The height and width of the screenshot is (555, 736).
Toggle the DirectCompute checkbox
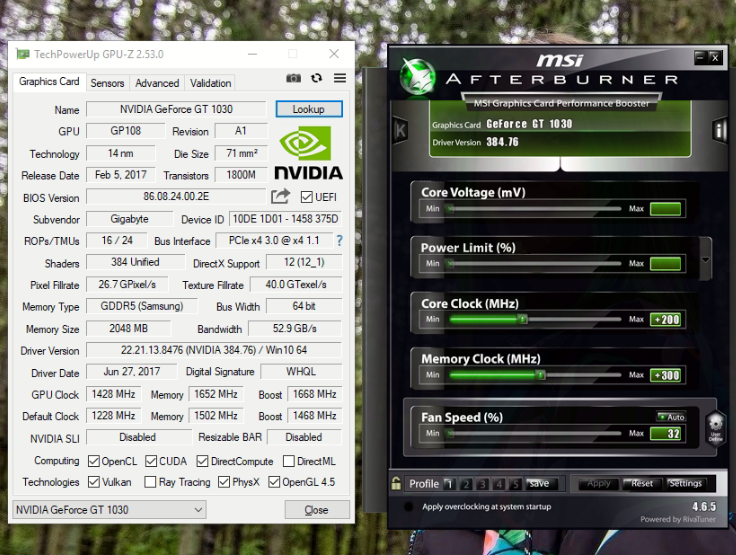[203, 461]
